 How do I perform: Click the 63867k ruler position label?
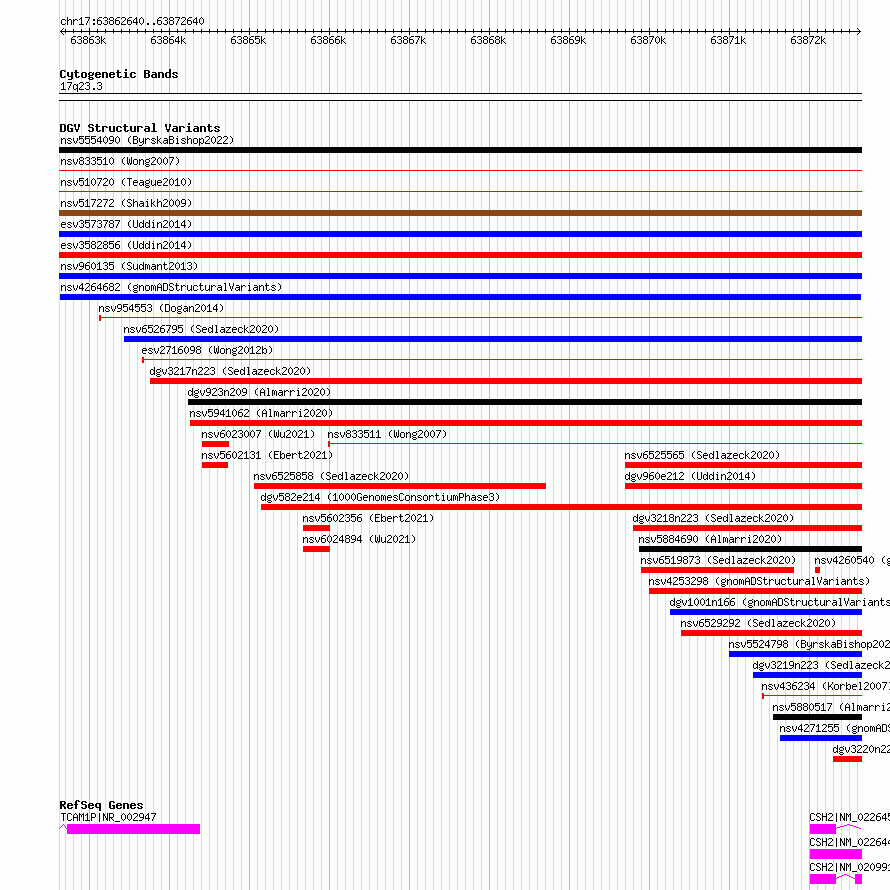click(x=408, y=41)
